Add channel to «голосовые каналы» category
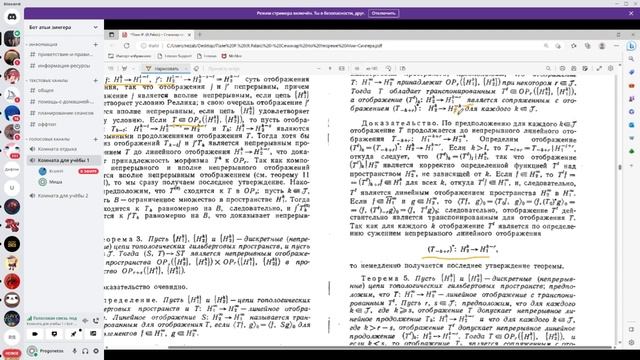Screen dimensions: 640x360 pyautogui.click(x=96, y=139)
